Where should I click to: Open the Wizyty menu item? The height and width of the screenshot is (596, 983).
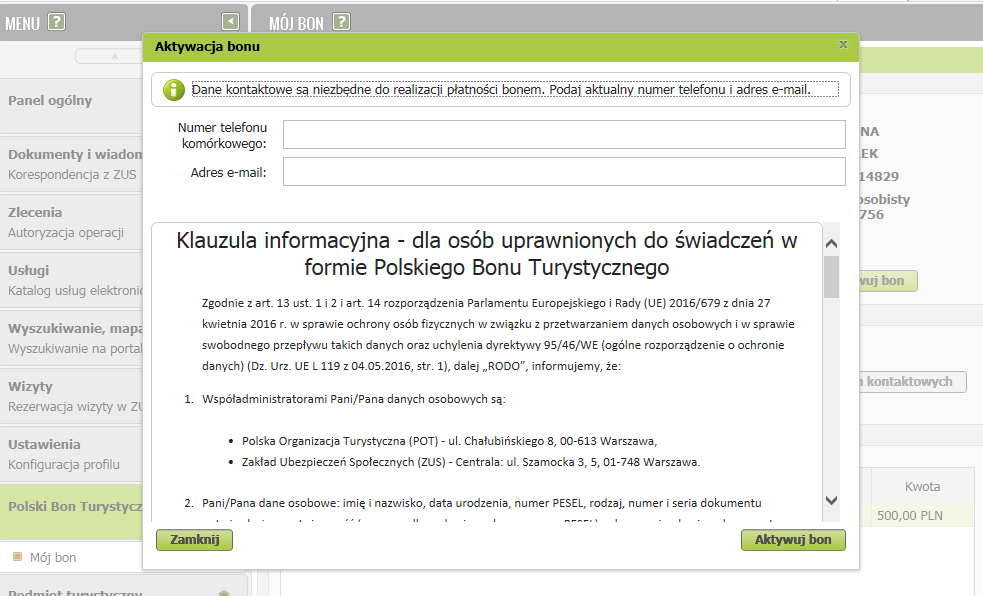(x=71, y=396)
